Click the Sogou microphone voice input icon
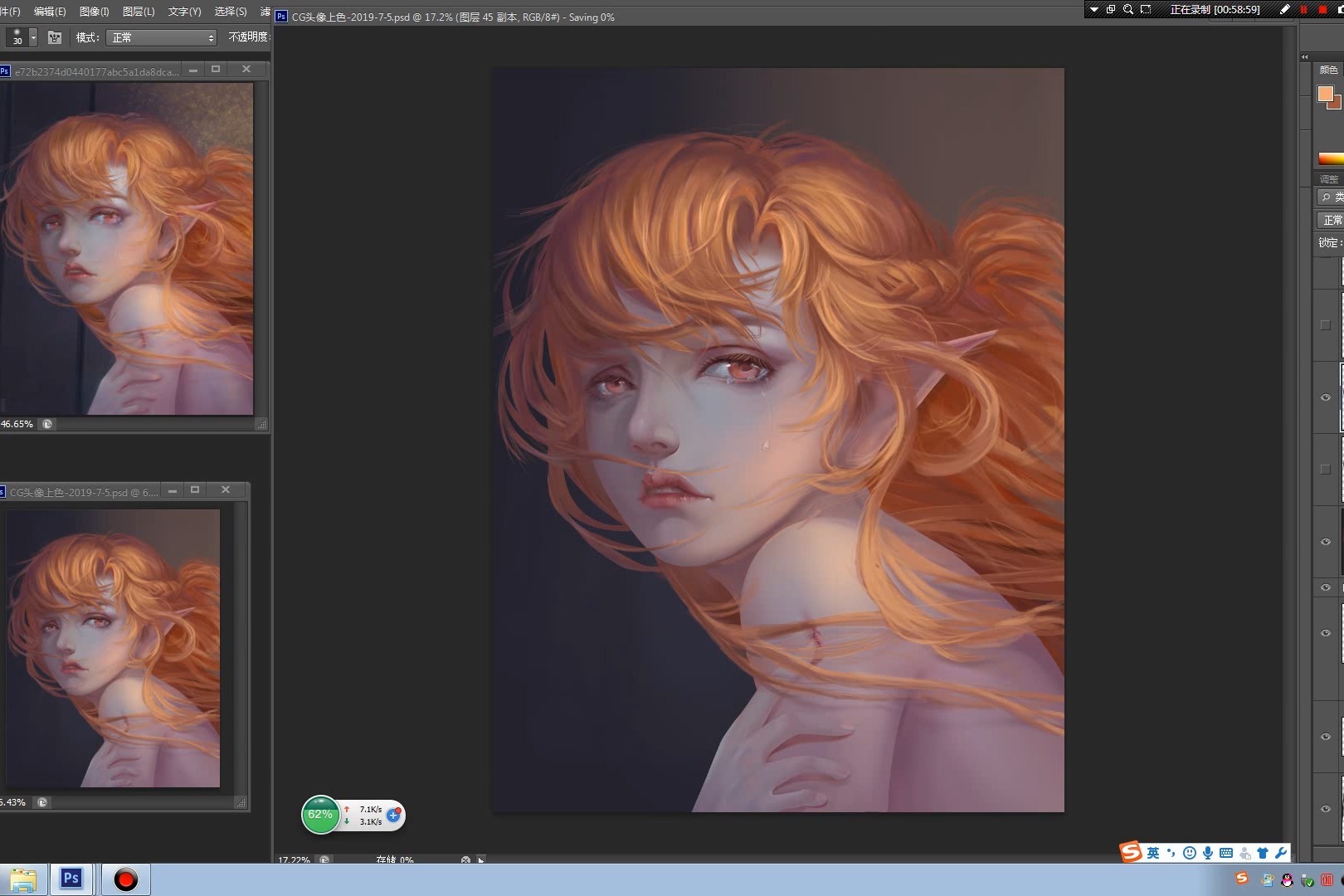Image resolution: width=1344 pixels, height=896 pixels. 1208,853
